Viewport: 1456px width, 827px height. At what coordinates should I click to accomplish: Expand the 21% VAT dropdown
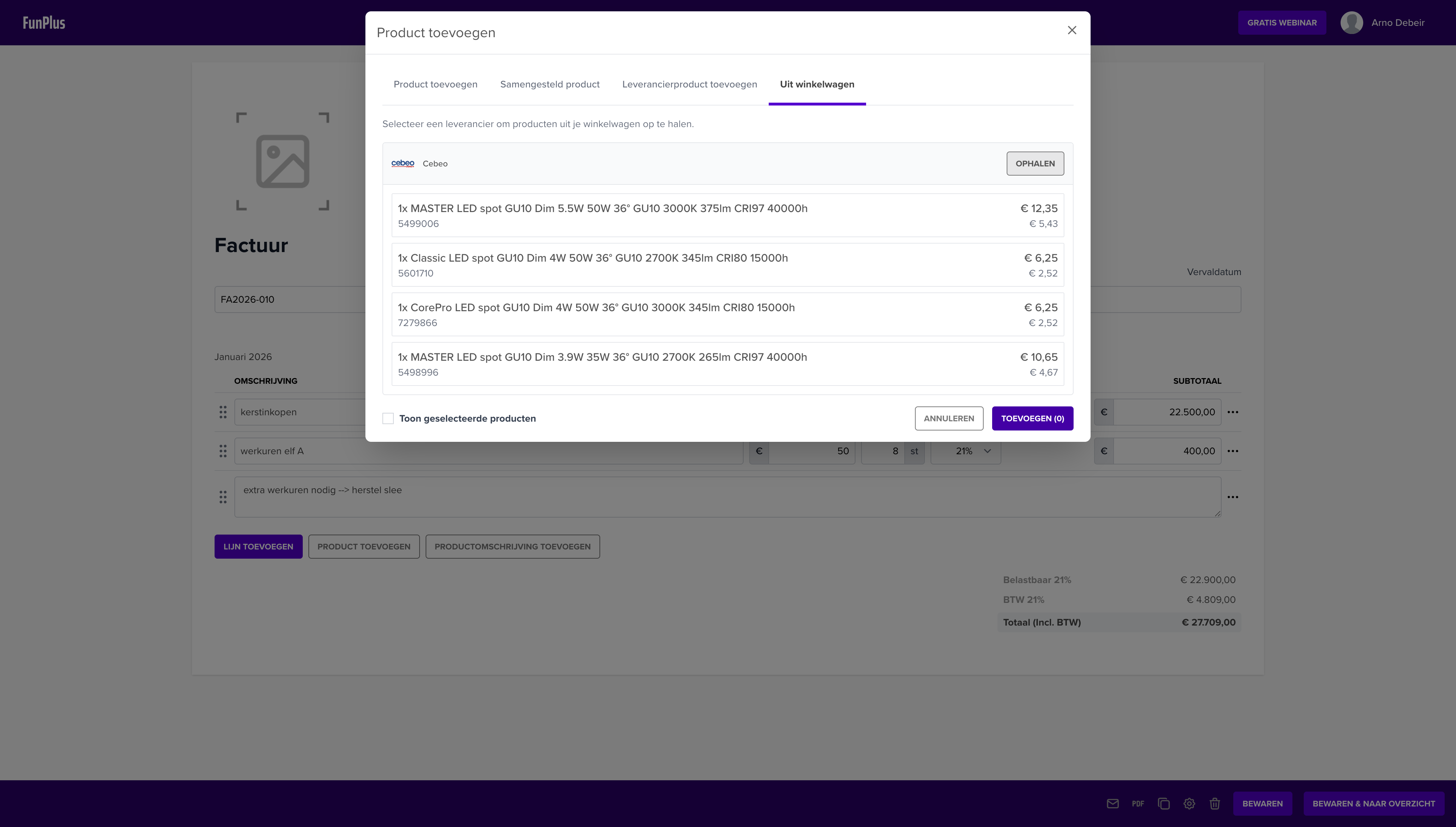tap(965, 451)
